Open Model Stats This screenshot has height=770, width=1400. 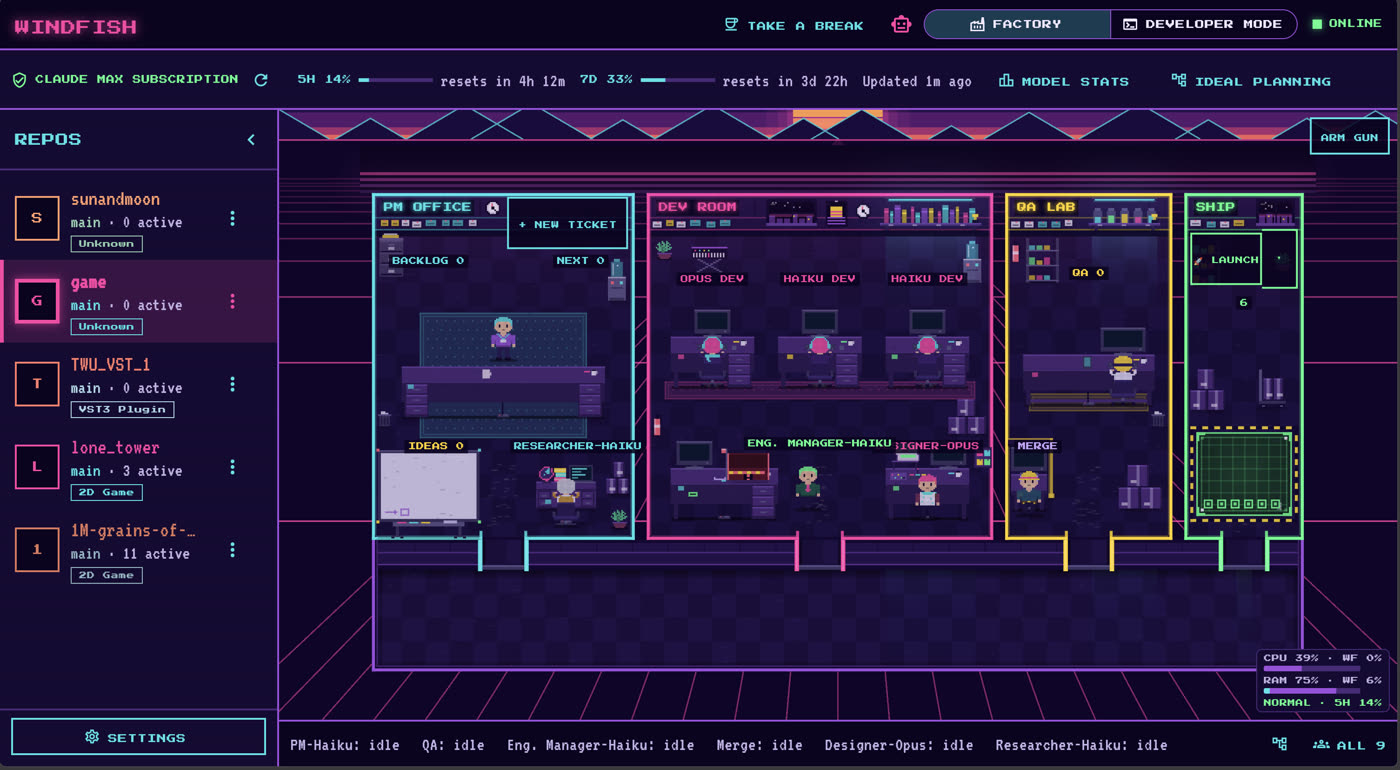coord(1064,81)
